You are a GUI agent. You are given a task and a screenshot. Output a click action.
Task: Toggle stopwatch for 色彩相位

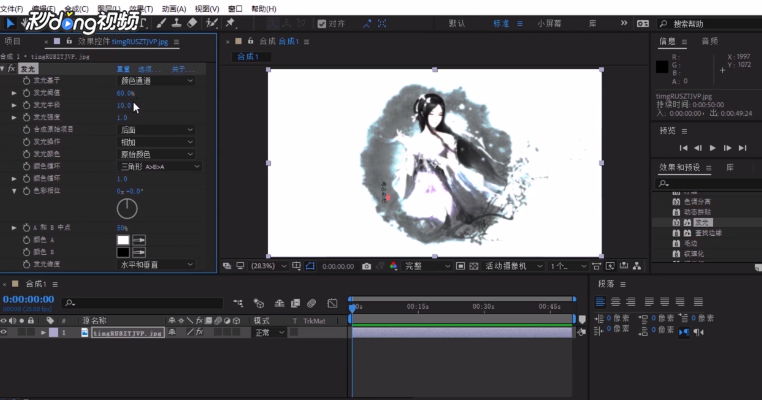click(x=26, y=191)
